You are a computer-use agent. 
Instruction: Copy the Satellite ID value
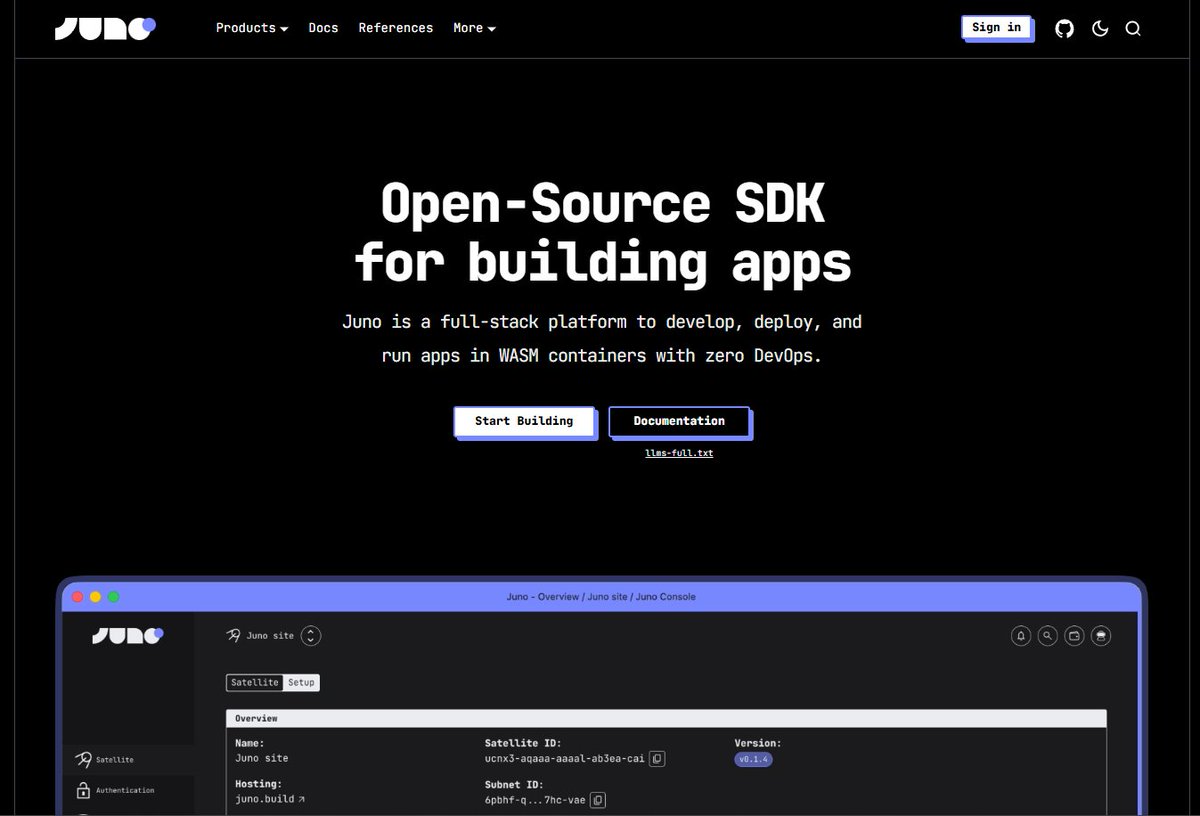click(x=657, y=759)
